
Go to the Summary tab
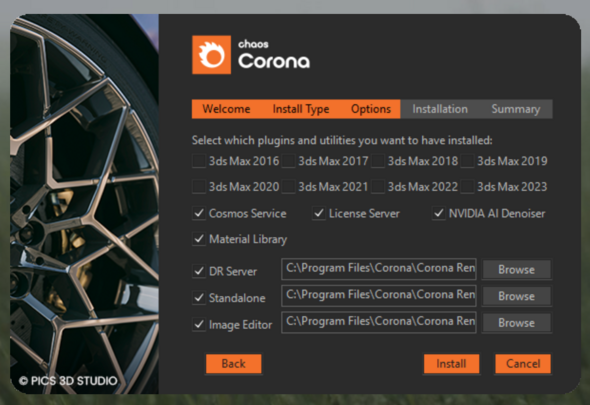point(515,109)
